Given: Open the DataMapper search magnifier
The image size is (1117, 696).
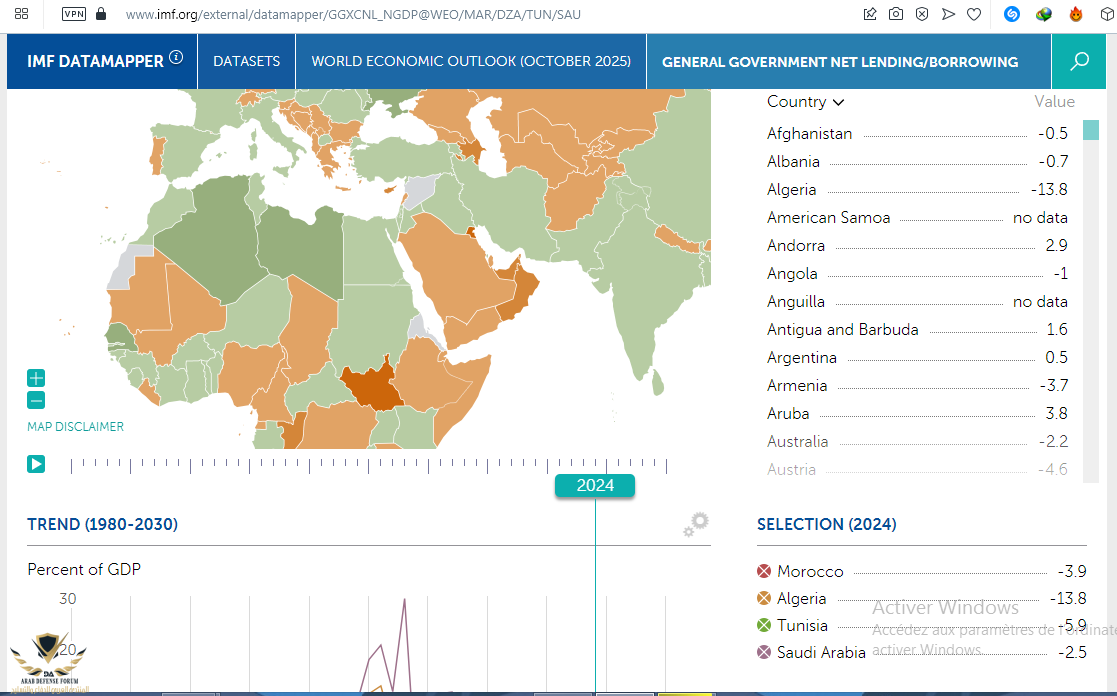Looking at the screenshot, I should (x=1079, y=62).
